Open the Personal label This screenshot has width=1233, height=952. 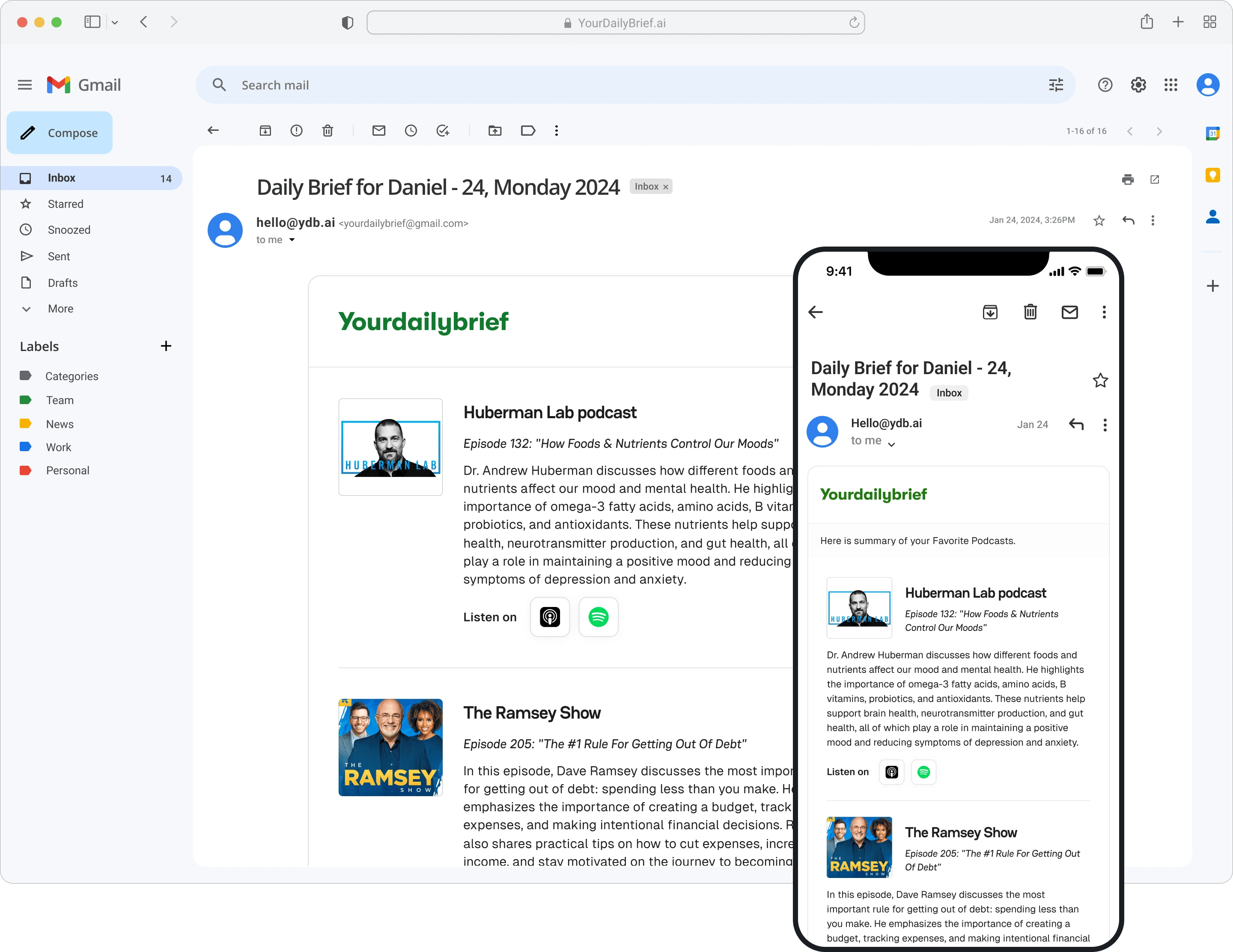pos(68,470)
